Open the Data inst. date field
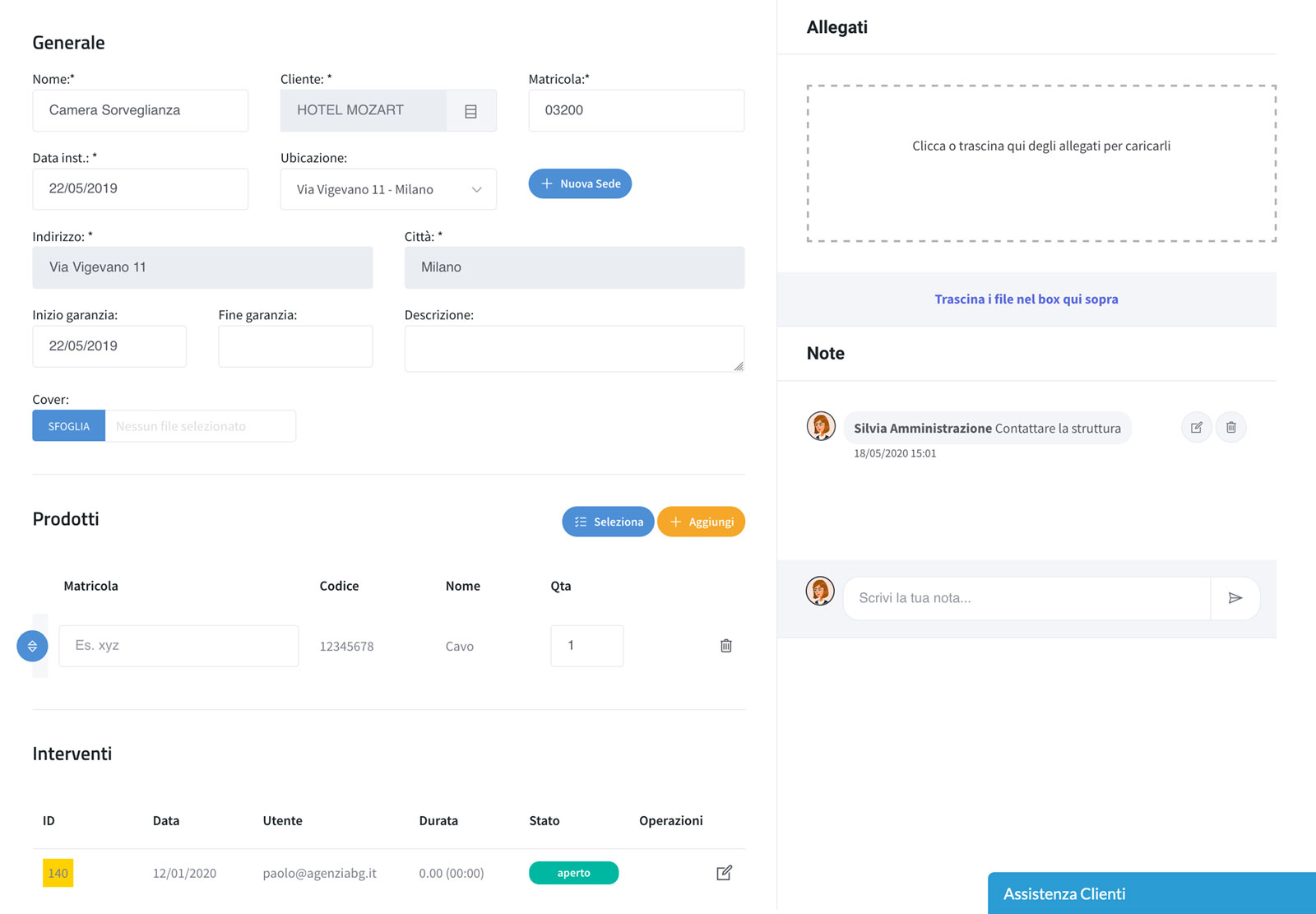 [140, 189]
